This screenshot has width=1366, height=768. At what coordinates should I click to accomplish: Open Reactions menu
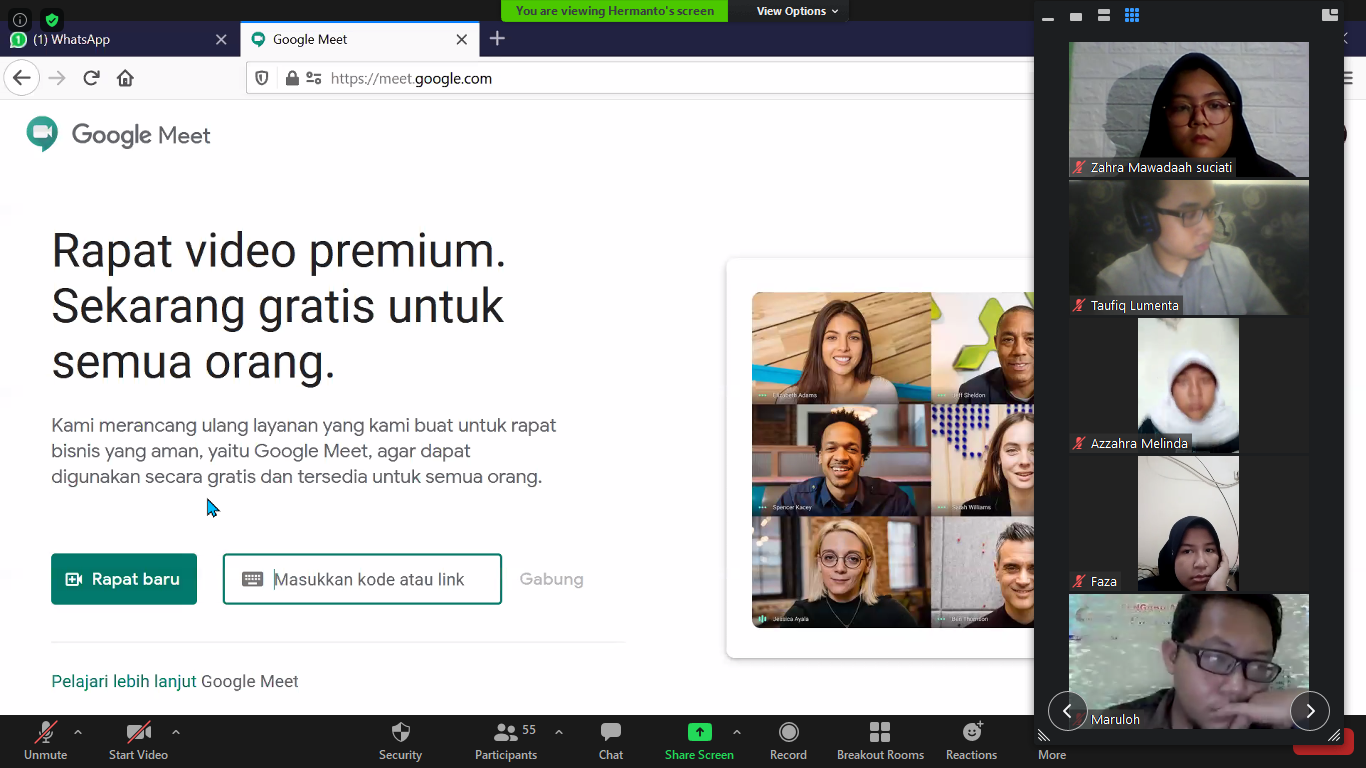click(x=971, y=741)
